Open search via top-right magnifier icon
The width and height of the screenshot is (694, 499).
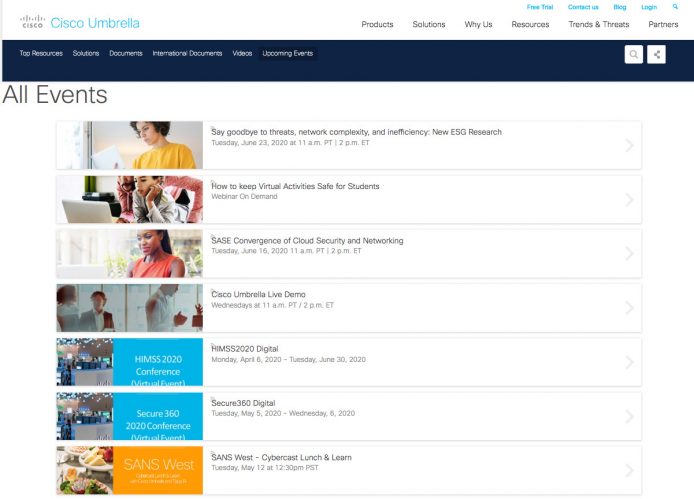click(675, 7)
